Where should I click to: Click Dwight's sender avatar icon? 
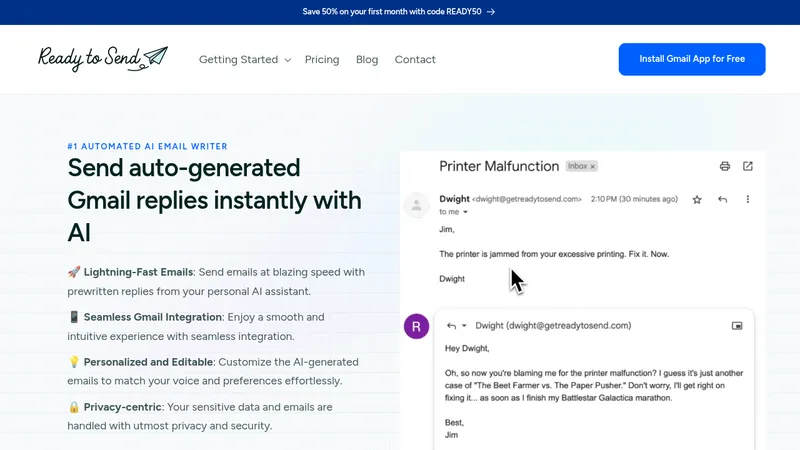416,206
